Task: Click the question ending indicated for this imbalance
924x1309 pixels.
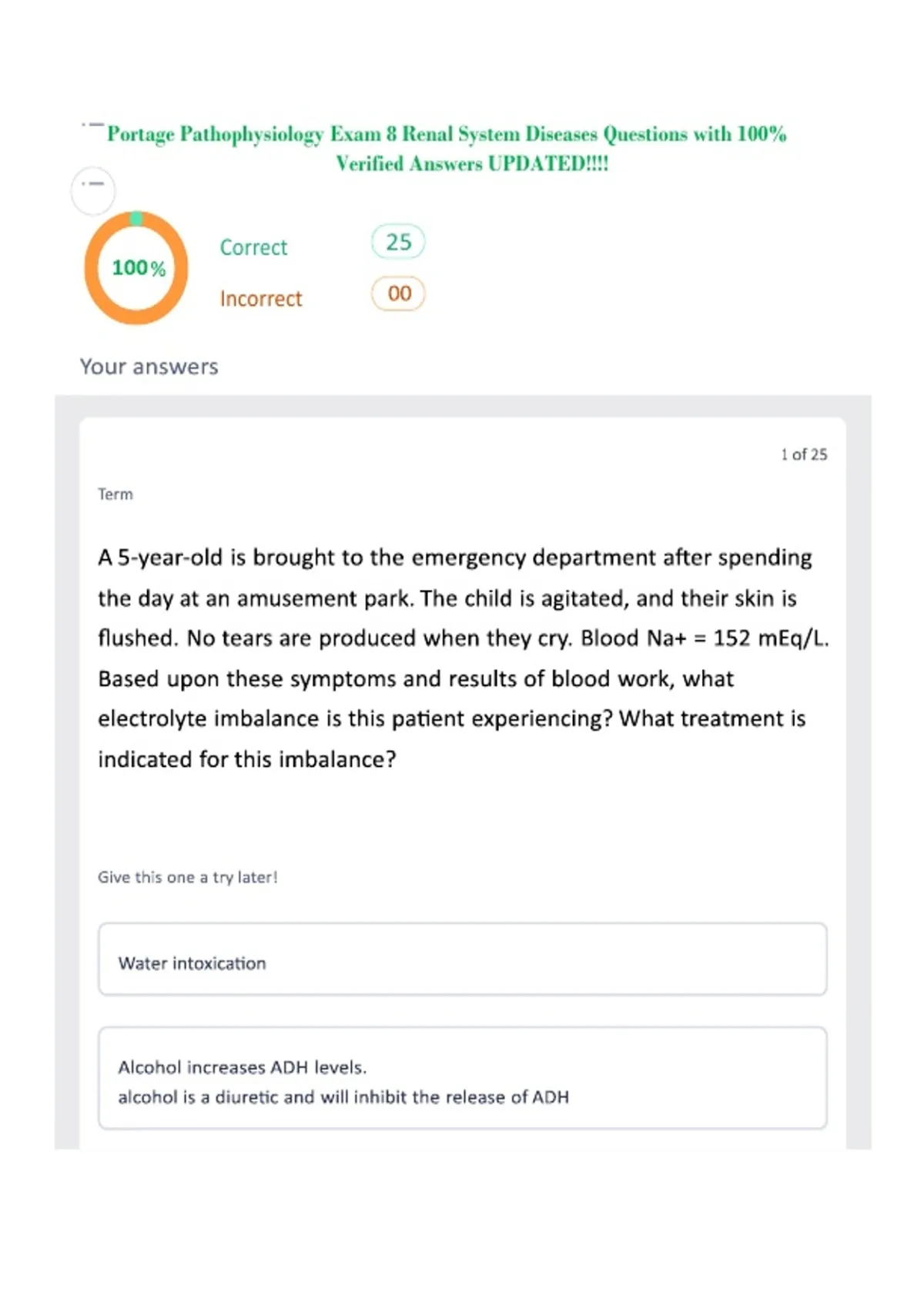Action: [x=247, y=759]
